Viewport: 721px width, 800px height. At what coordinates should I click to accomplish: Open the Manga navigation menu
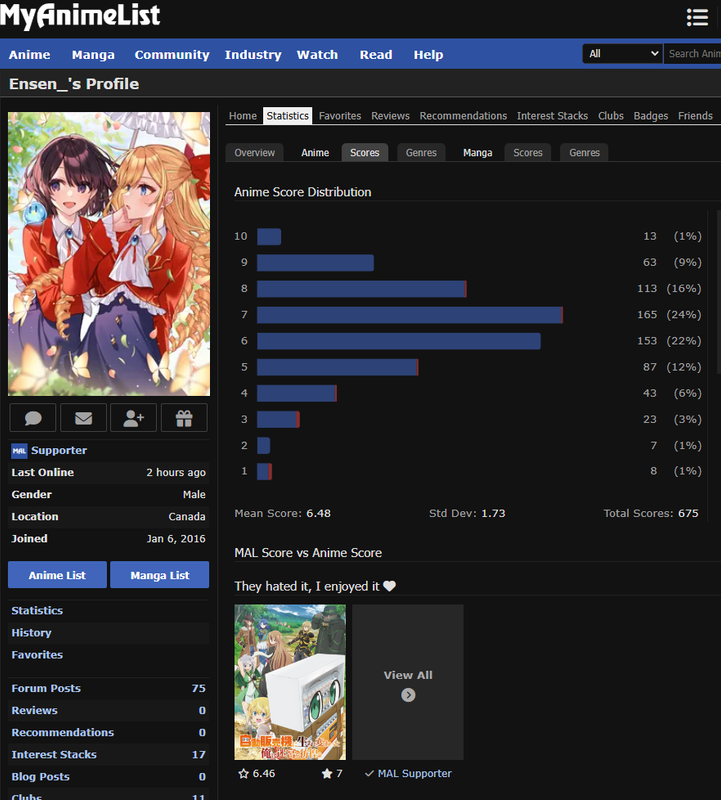(93, 55)
